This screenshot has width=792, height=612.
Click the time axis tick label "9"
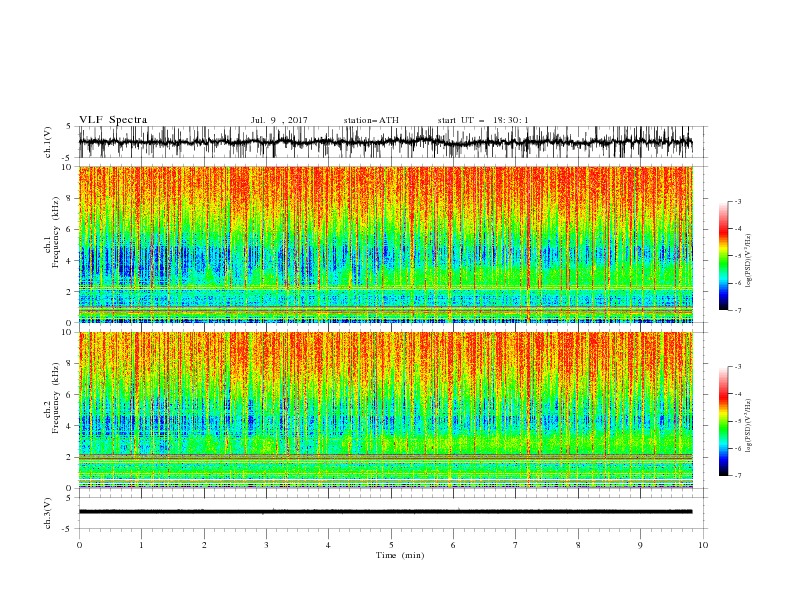coord(640,545)
